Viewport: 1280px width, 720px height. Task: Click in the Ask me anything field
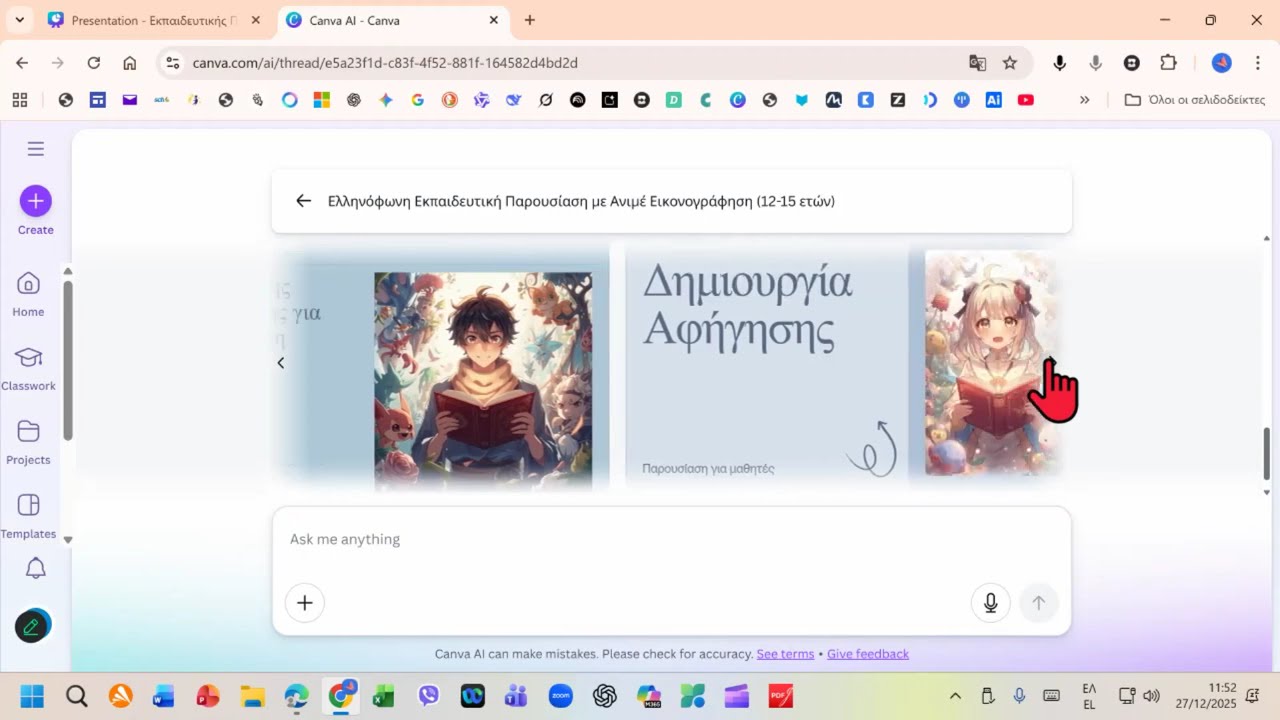[x=672, y=539]
